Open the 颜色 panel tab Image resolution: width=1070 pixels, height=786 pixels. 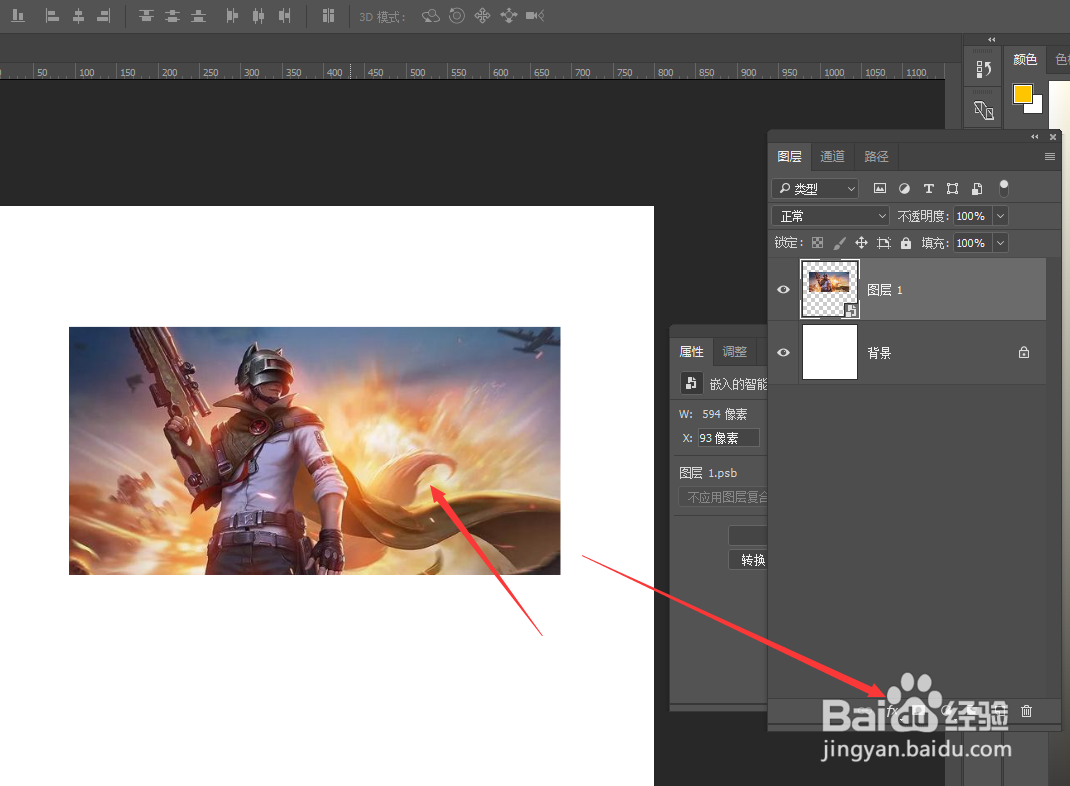(x=1025, y=60)
